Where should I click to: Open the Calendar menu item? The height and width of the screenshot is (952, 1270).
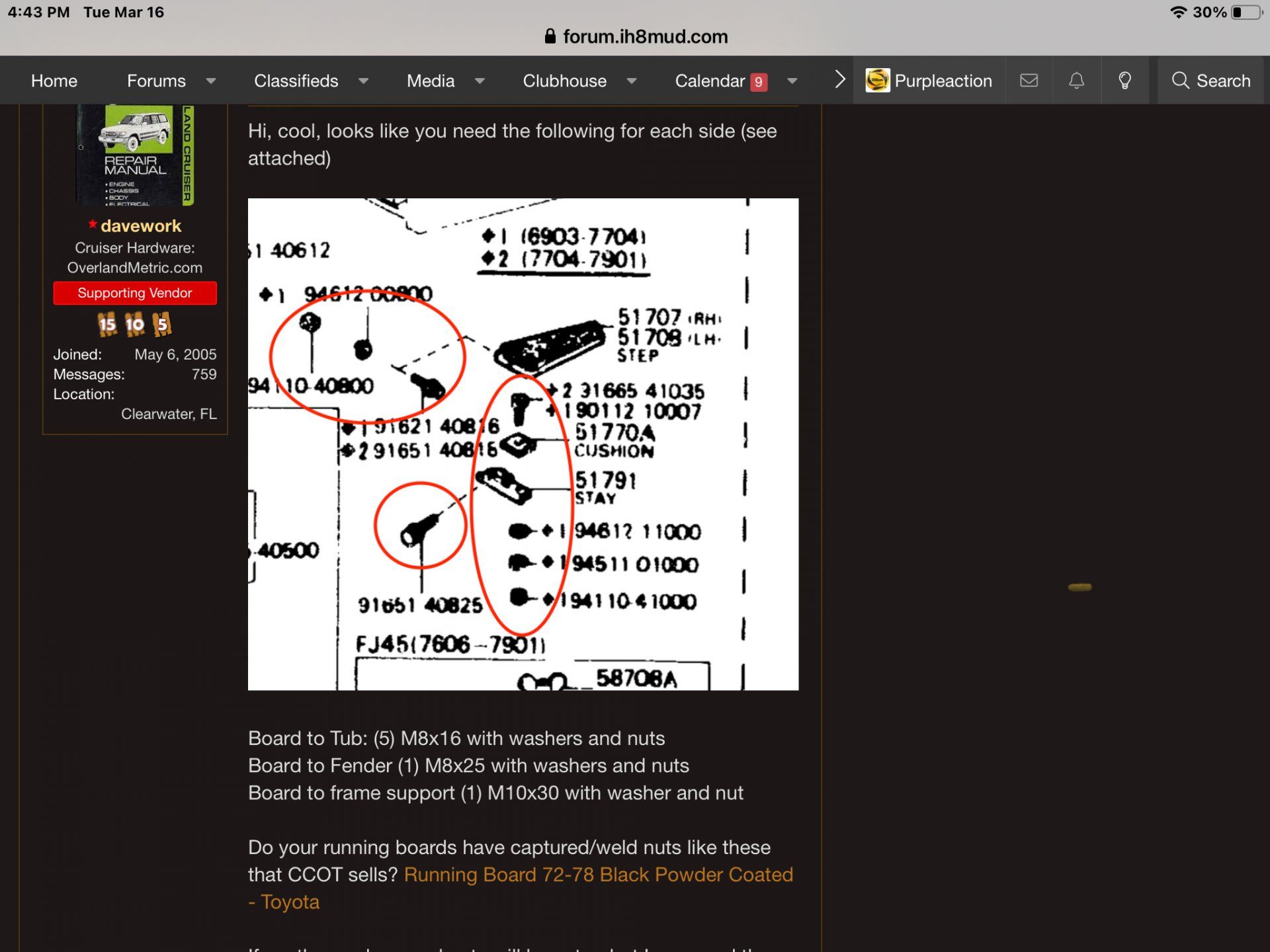pos(710,81)
